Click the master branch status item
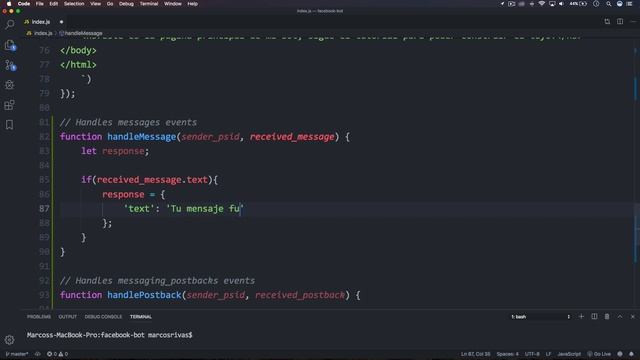Screen dimensions: 640x360 pos(17,354)
